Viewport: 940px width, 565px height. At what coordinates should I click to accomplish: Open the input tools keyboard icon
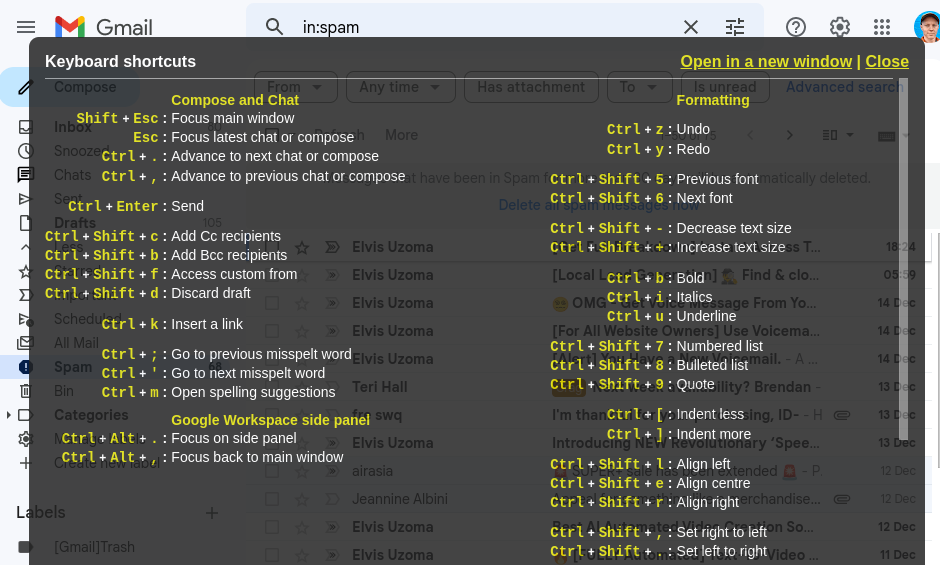pos(887,136)
